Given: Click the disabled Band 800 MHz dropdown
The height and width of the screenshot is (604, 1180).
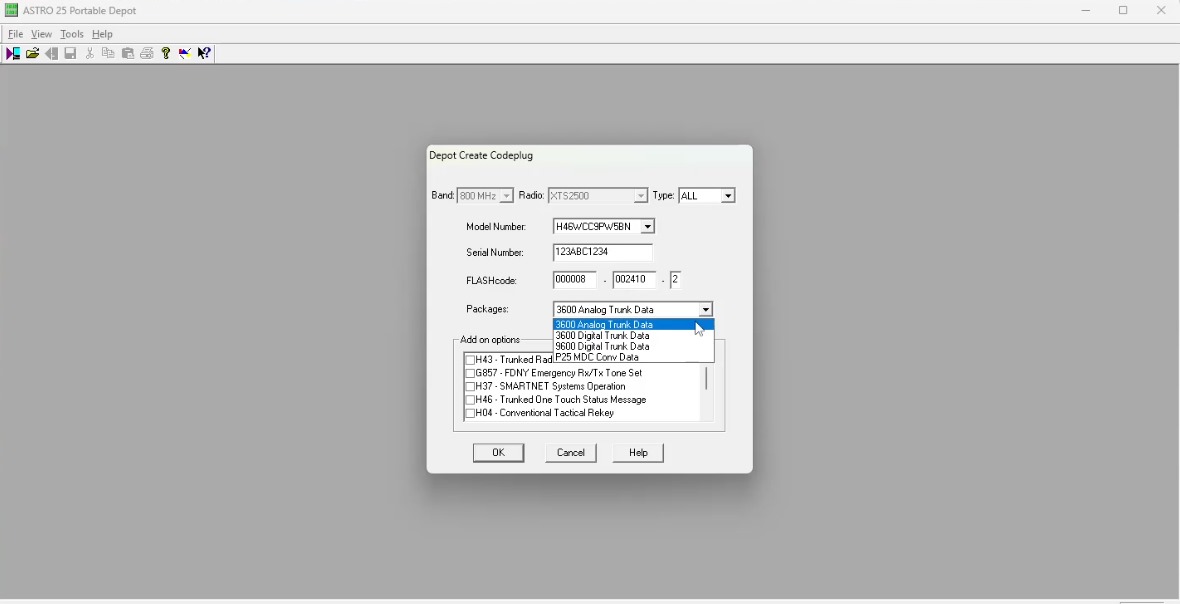Looking at the screenshot, I should pos(485,196).
